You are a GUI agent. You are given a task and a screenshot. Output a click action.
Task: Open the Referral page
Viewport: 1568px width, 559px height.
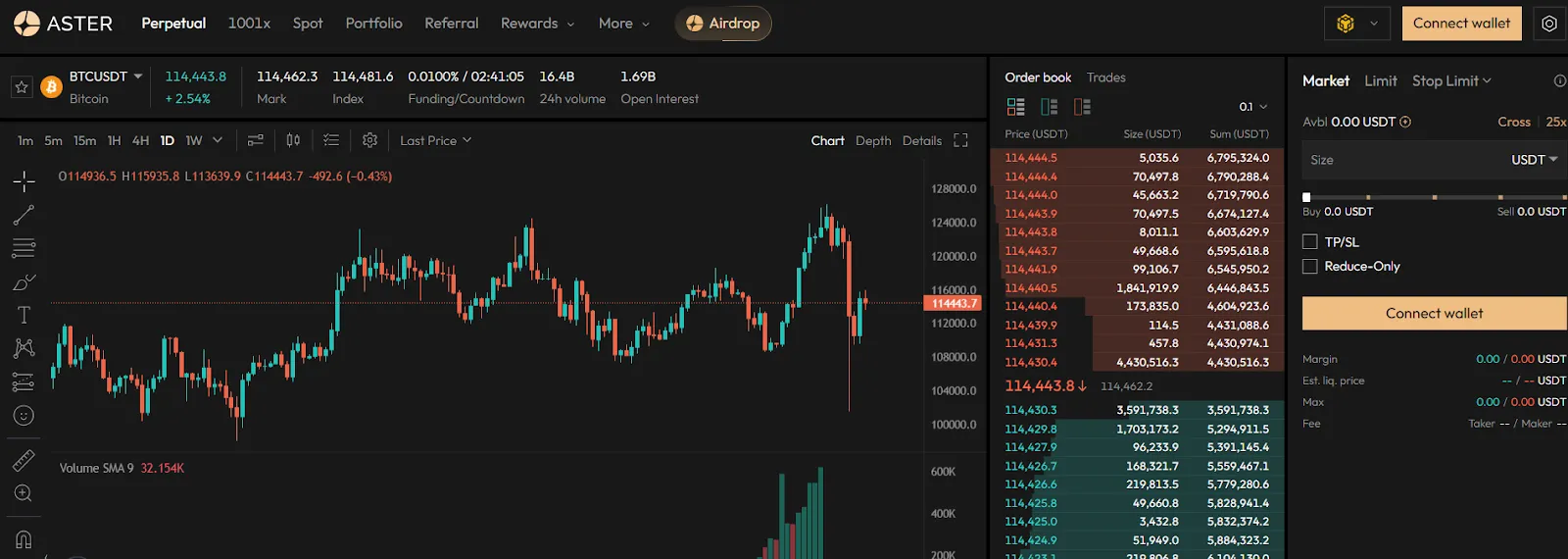click(452, 24)
